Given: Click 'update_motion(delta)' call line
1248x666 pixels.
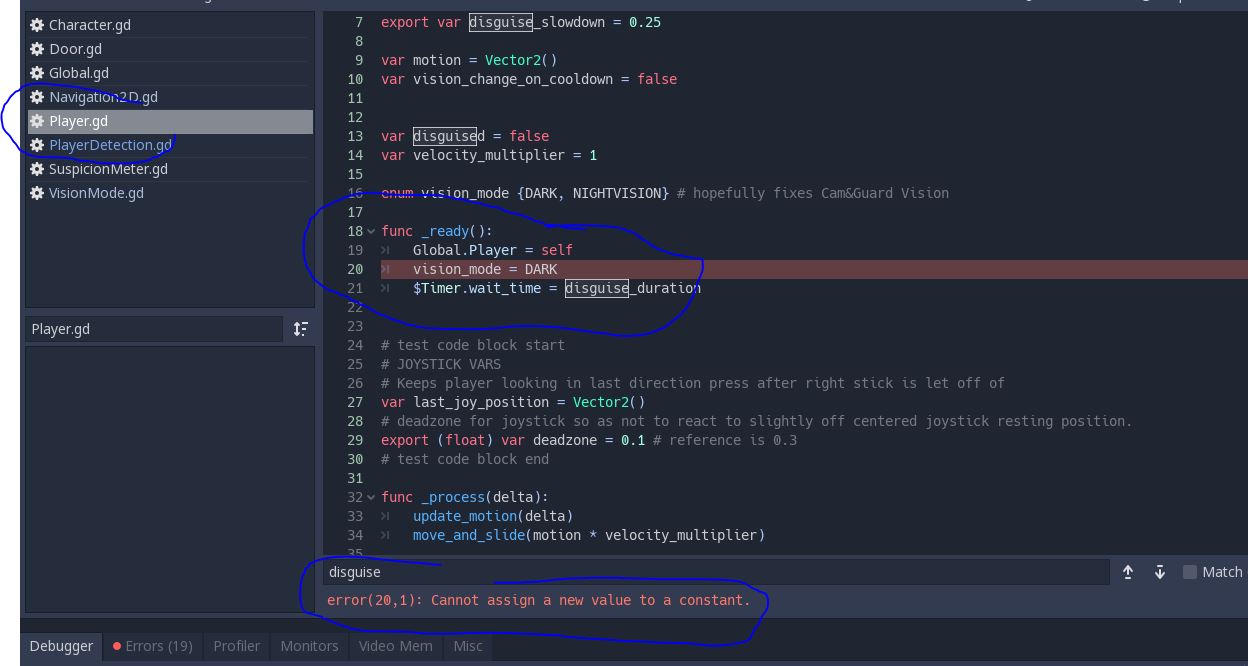Looking at the screenshot, I should pos(493,516).
